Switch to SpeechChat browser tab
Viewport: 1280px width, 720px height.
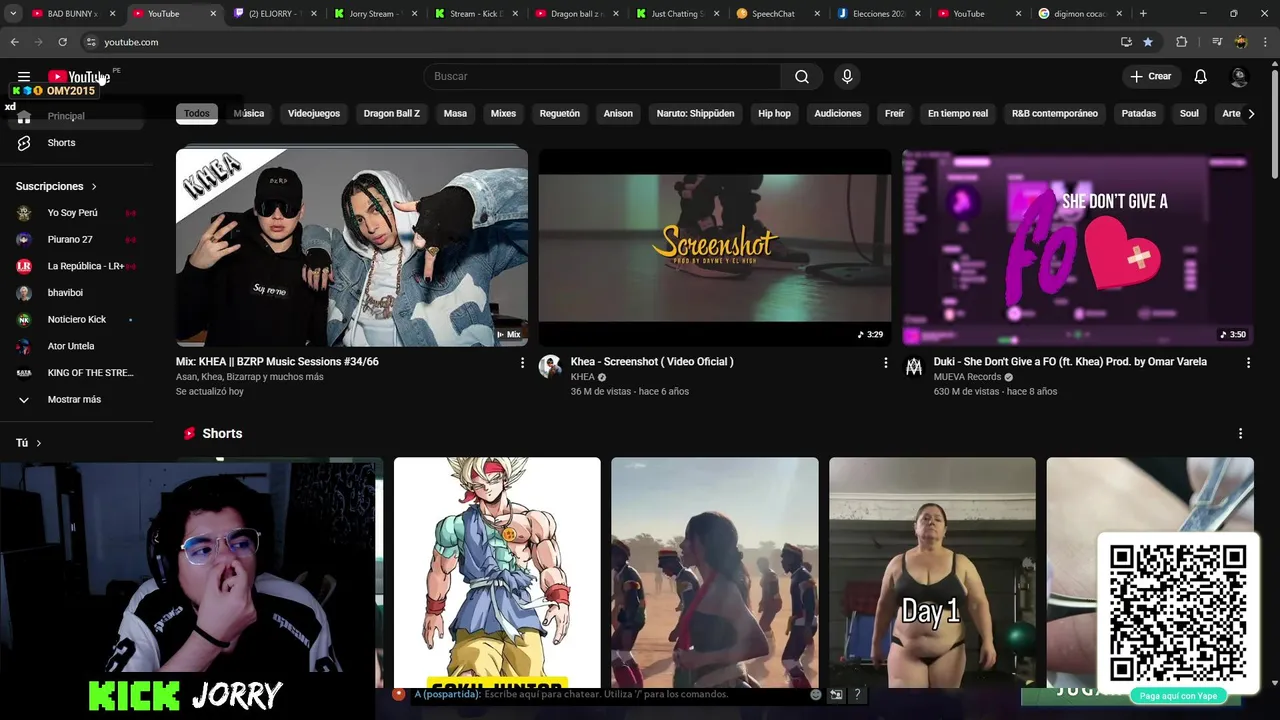coord(776,14)
